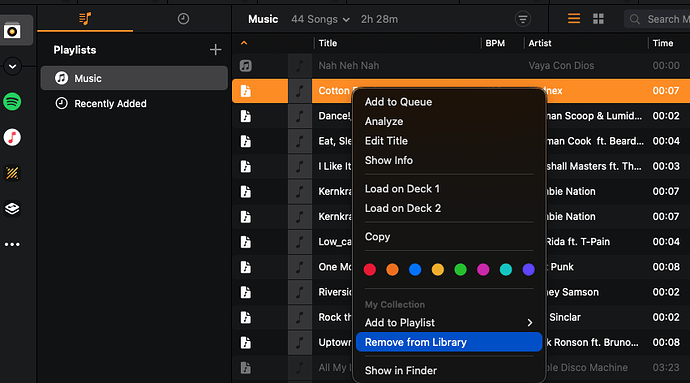Apply the green color tag
690x383 pixels.
pyautogui.click(x=460, y=269)
